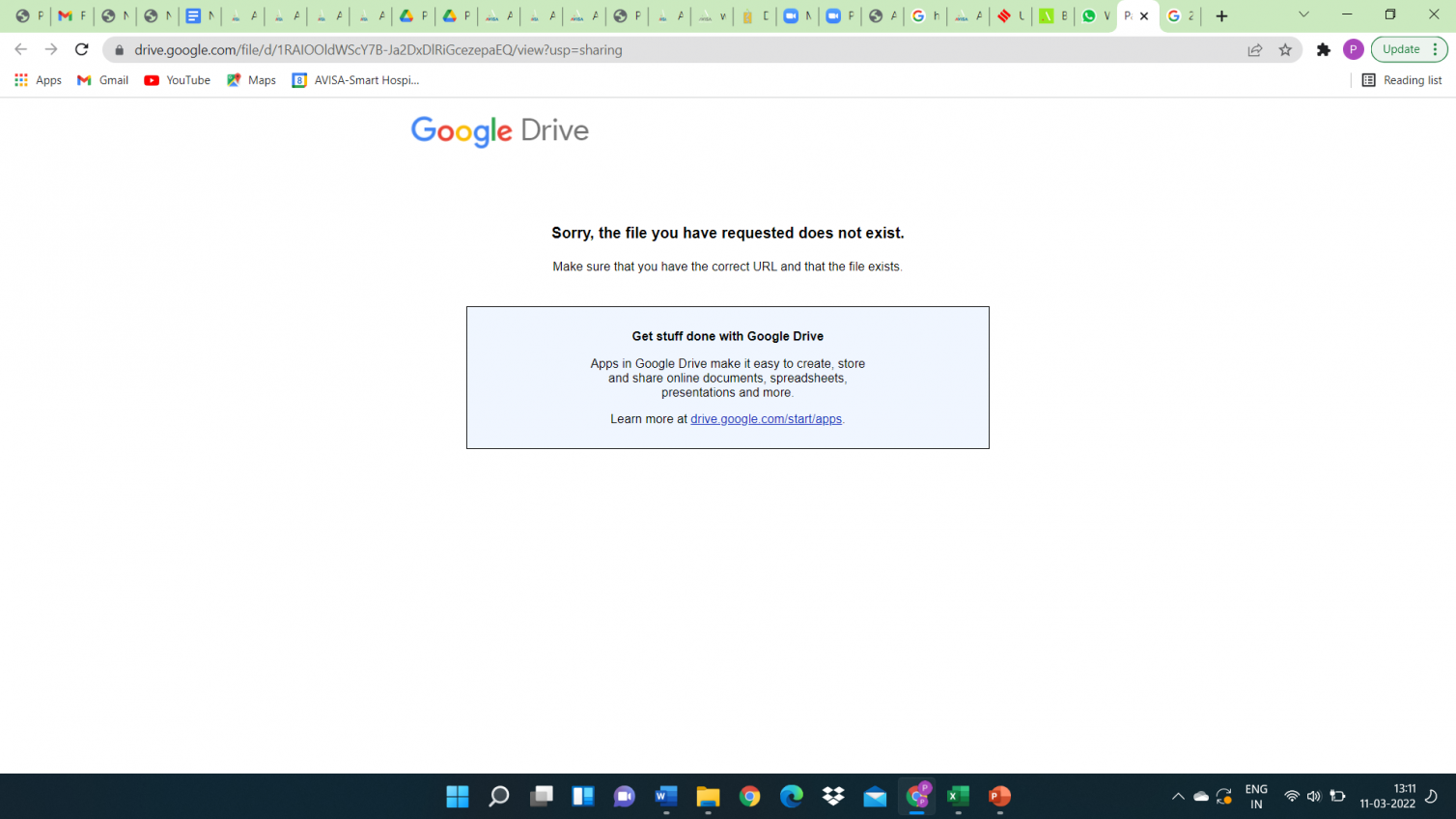Launch Teams Chat from taskbar
This screenshot has height=819, width=1456.
[x=625, y=796]
